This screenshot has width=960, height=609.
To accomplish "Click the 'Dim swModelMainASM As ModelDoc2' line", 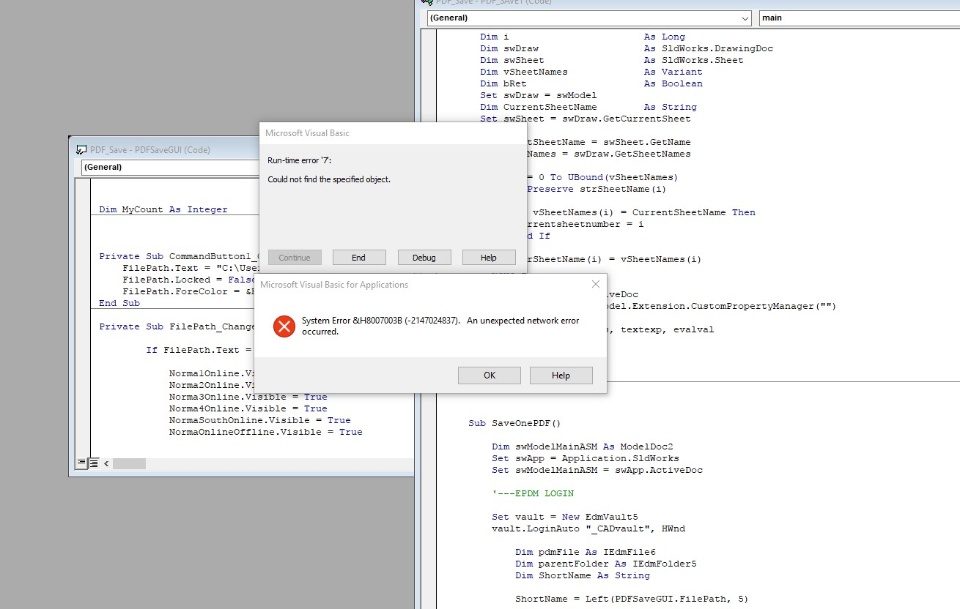I will 582,446.
